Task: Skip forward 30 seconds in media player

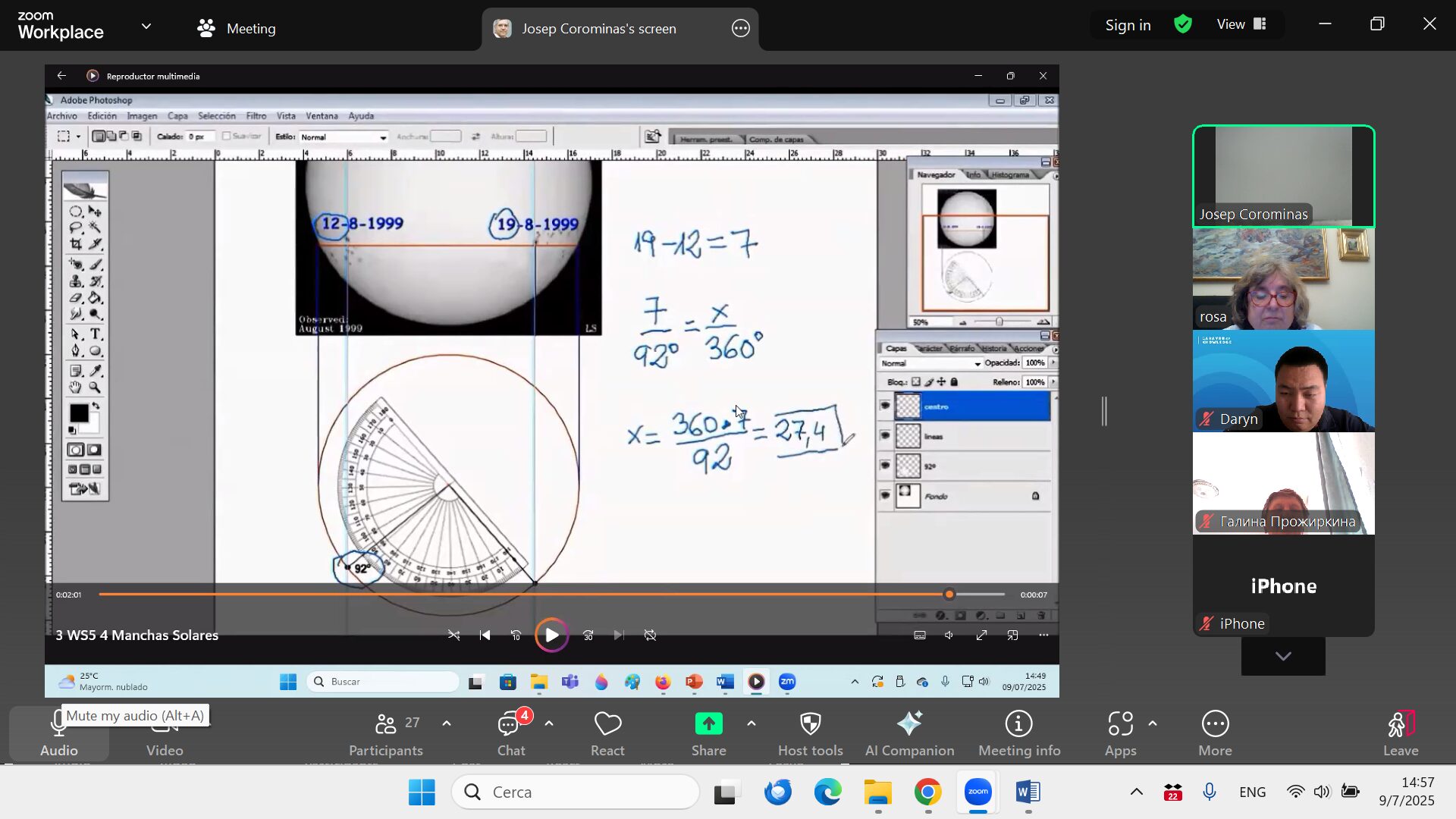Action: (x=588, y=635)
